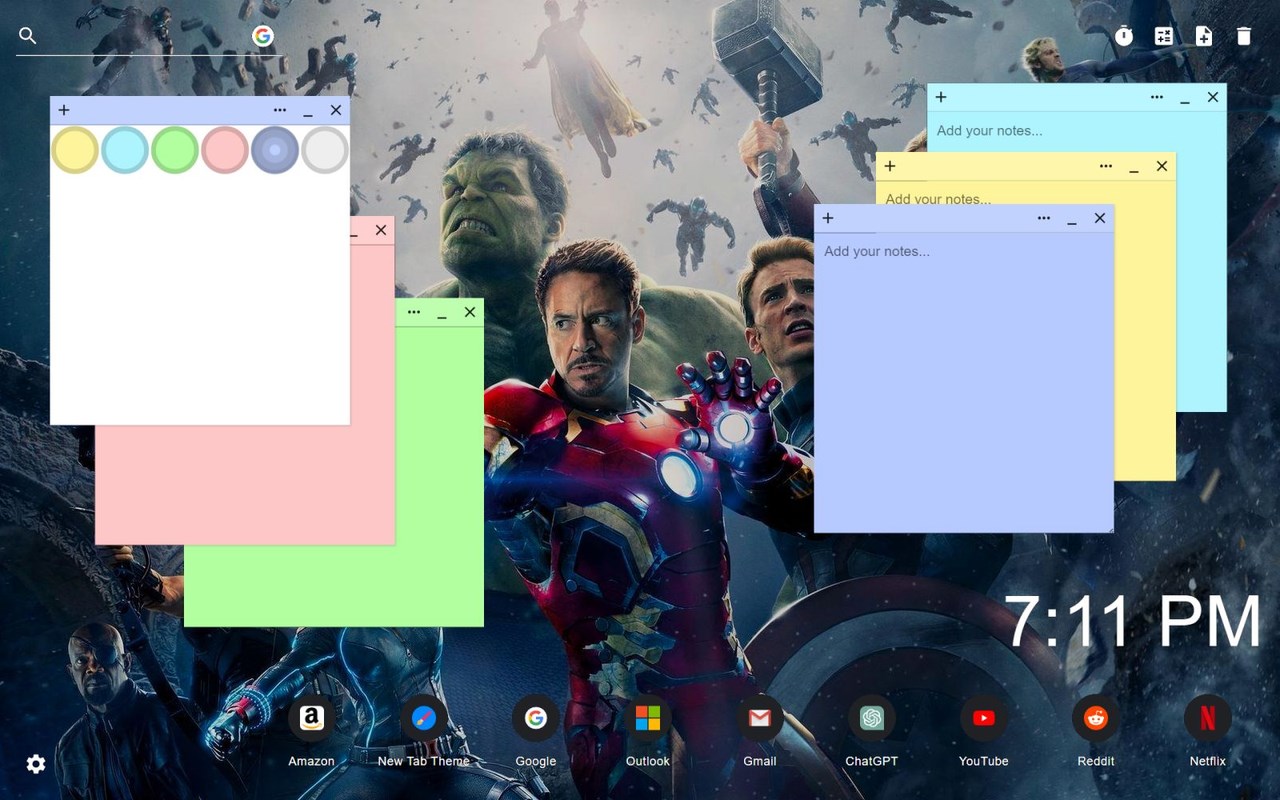Viewport: 1280px width, 800px height.
Task: Open the cyan note's three-dot options
Action: point(1157,97)
